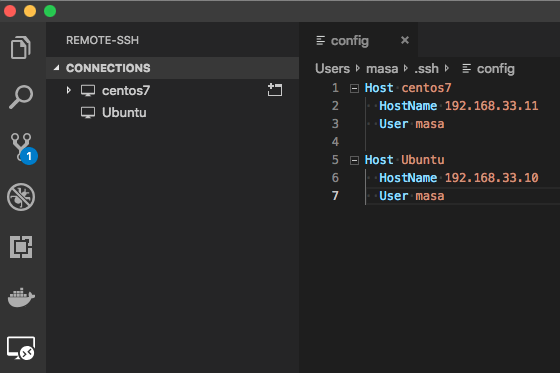Click the 'Host' keyword on line 1
The image size is (560, 373).
379,88
